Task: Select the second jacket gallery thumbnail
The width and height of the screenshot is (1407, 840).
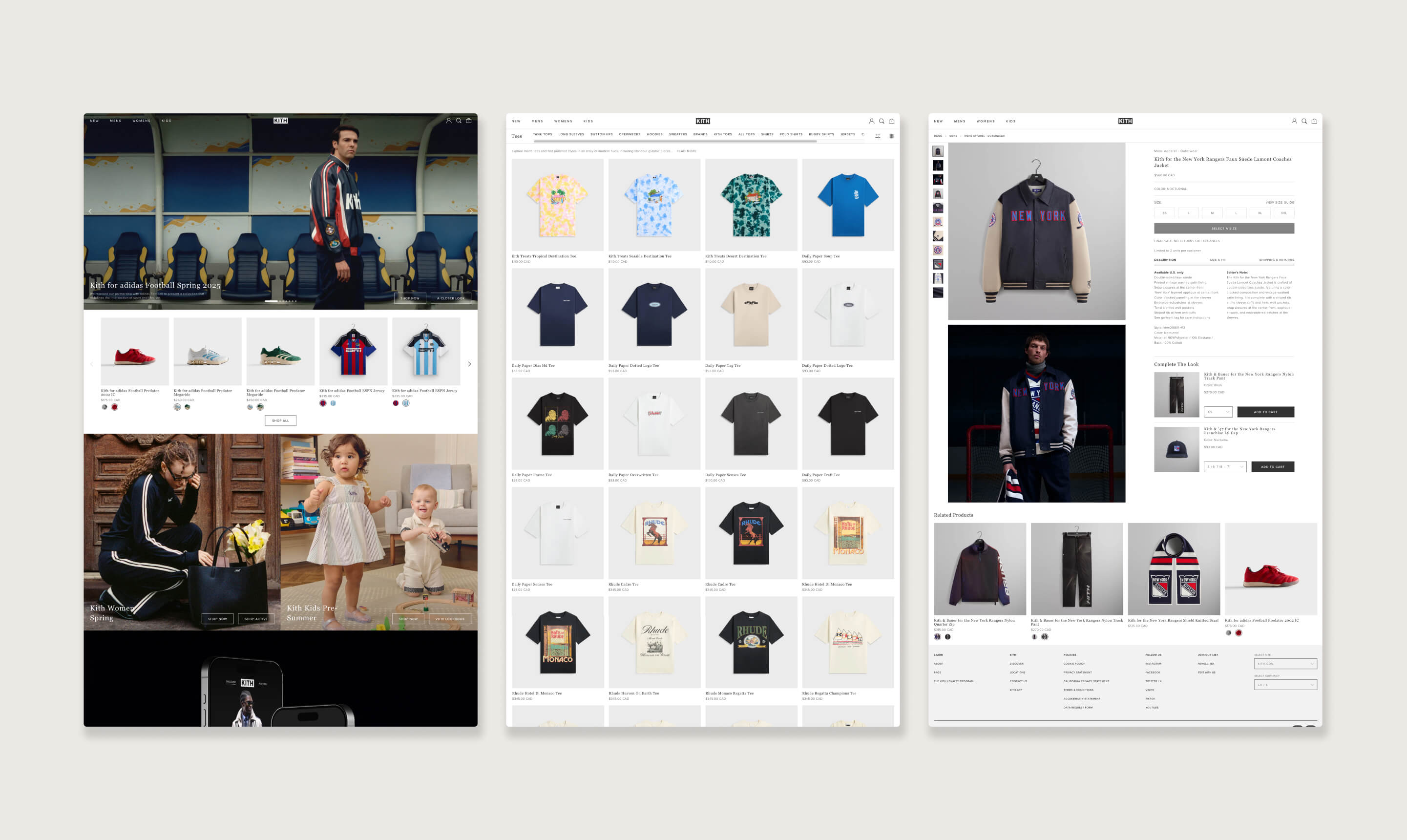Action: point(938,165)
